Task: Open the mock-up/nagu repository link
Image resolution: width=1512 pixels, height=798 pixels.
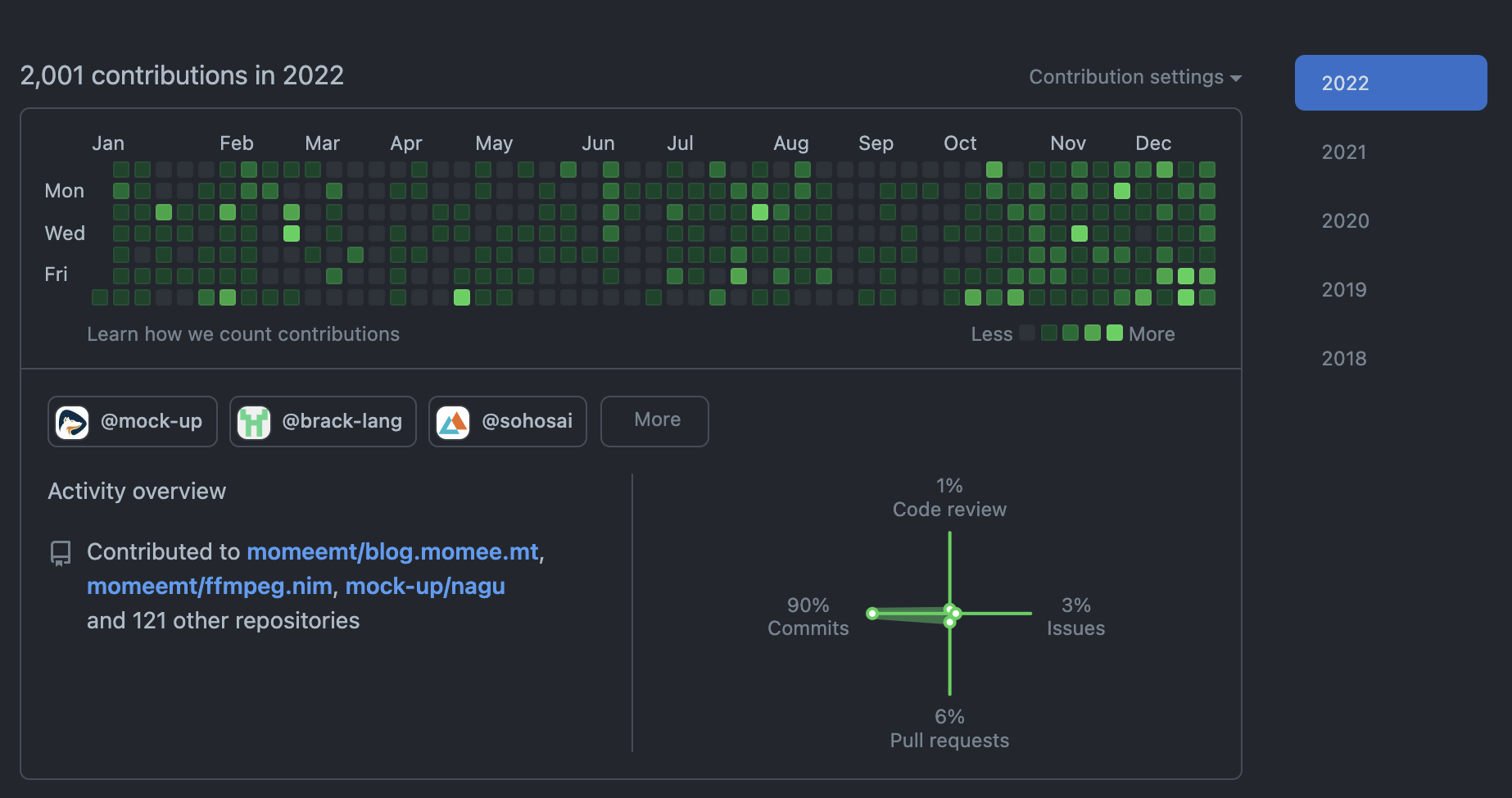Action: [425, 586]
